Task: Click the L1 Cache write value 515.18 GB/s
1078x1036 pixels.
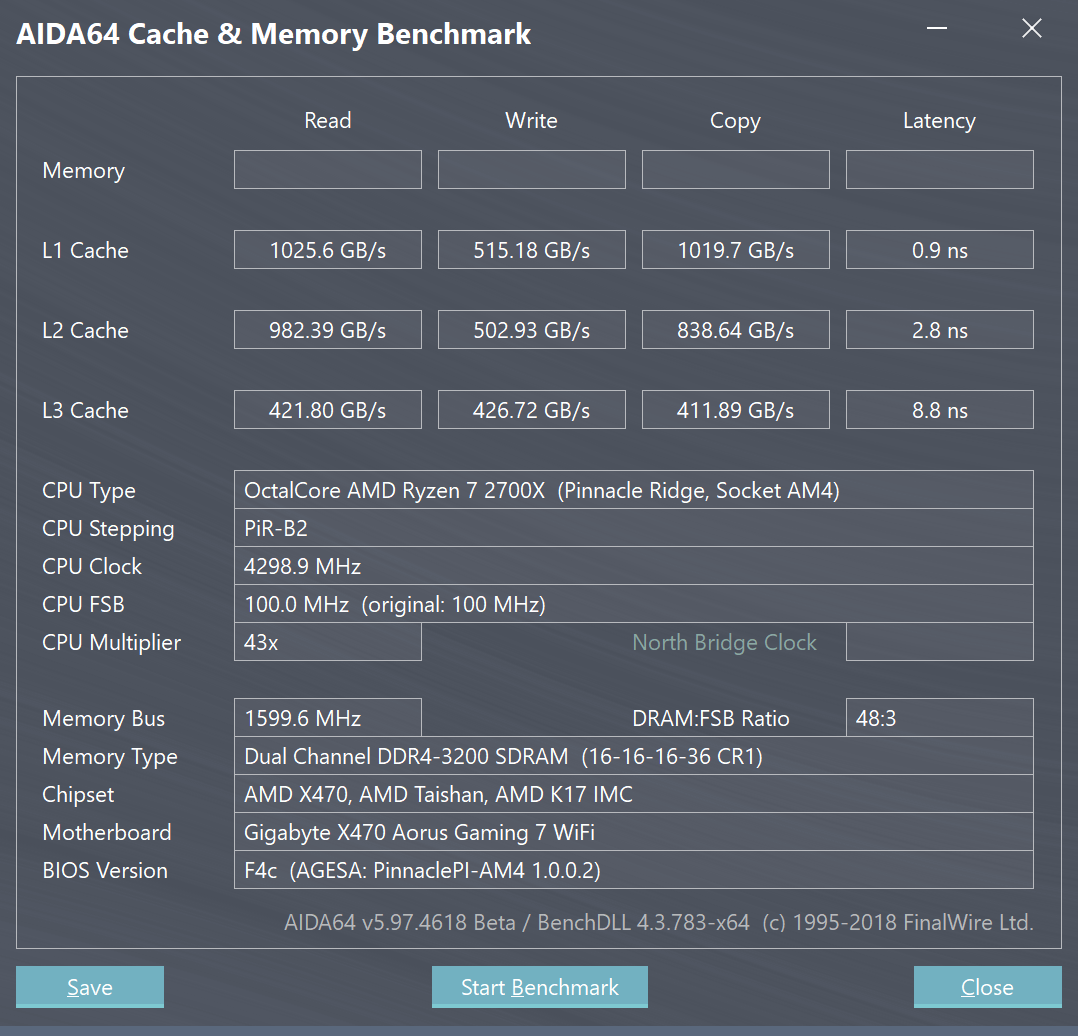Action: [531, 250]
